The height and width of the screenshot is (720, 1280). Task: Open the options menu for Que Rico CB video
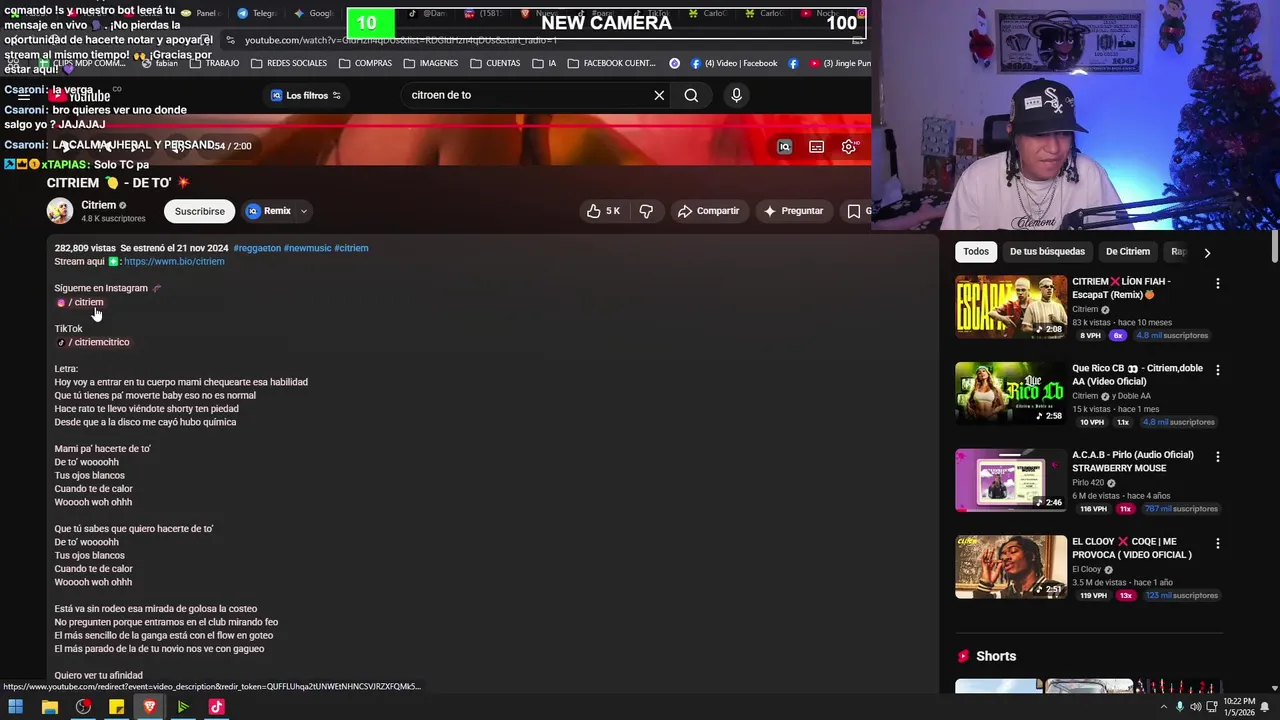(x=1217, y=370)
